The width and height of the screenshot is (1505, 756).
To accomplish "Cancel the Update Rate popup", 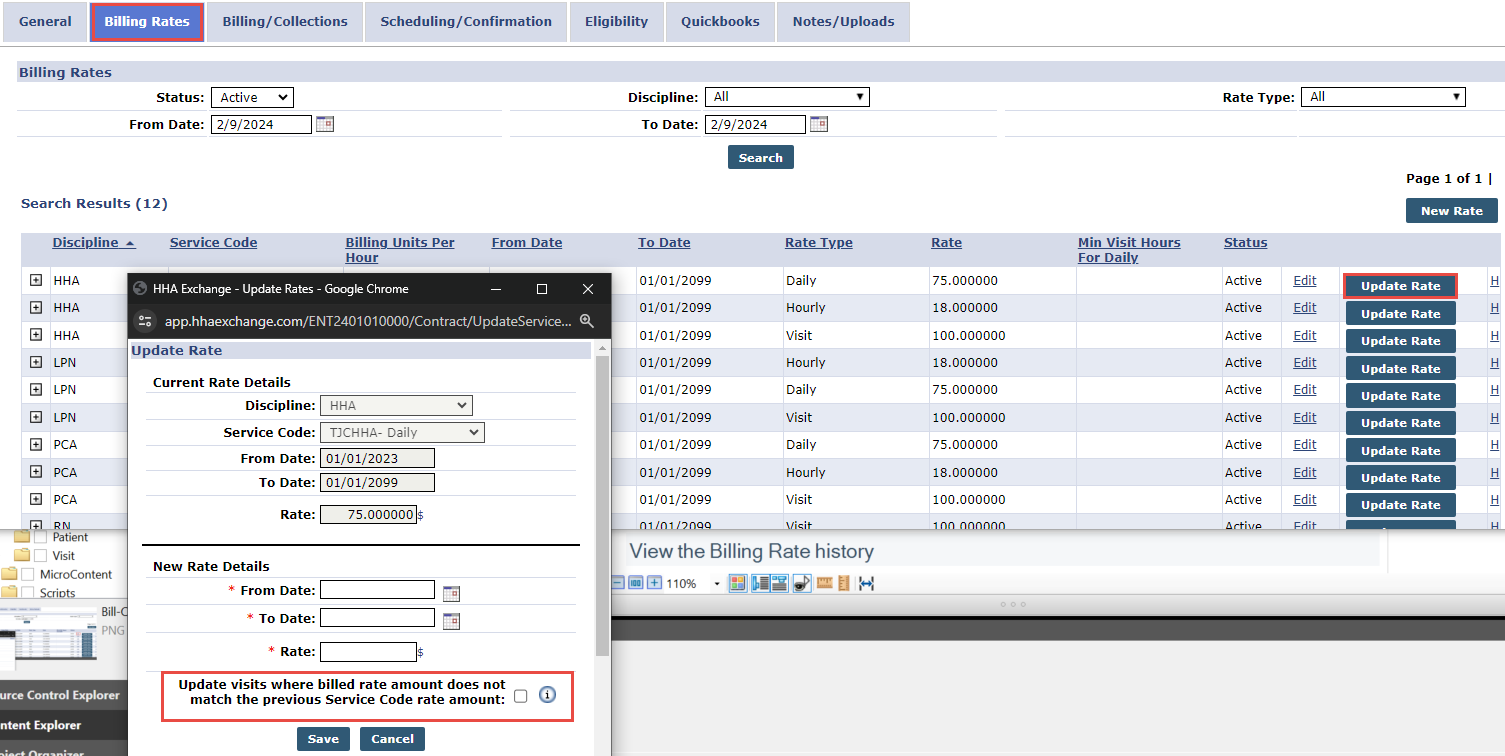I will tap(392, 739).
